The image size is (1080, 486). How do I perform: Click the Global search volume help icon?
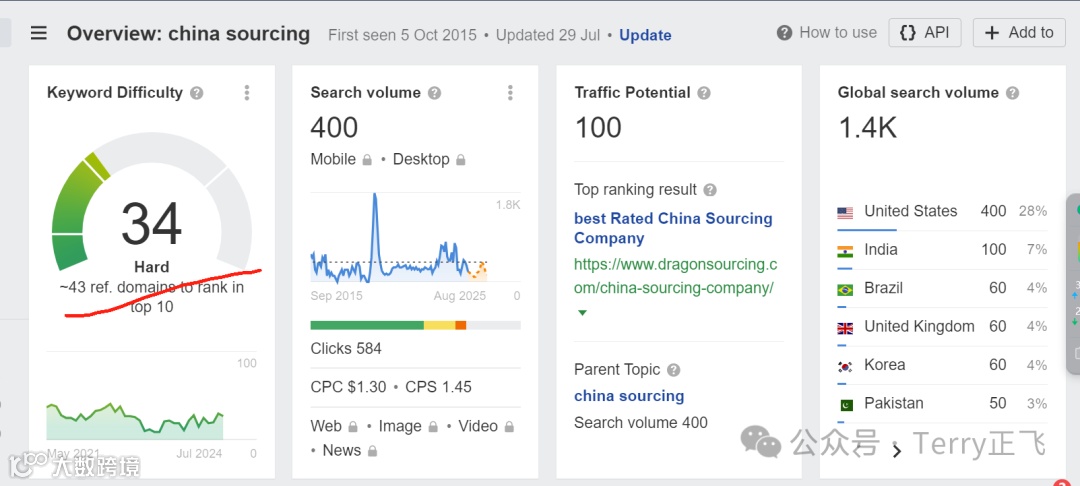click(1012, 93)
